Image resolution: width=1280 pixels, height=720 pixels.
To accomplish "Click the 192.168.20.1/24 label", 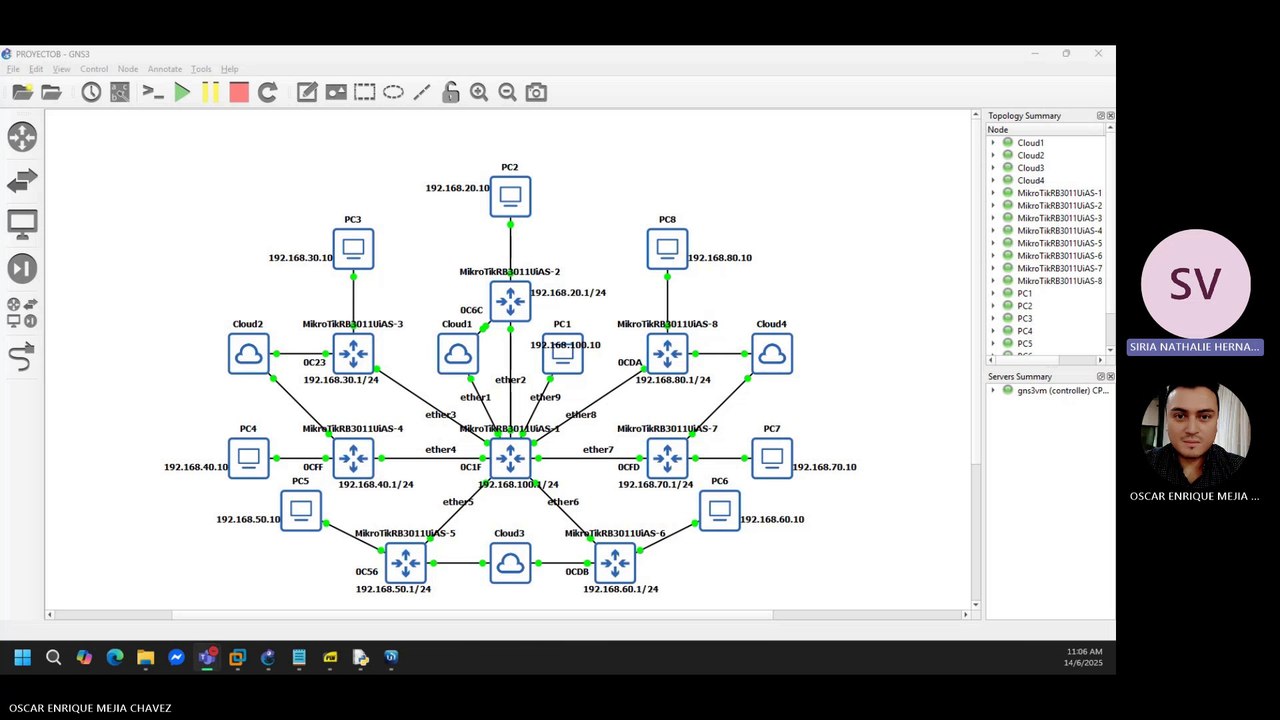I will 568,293.
